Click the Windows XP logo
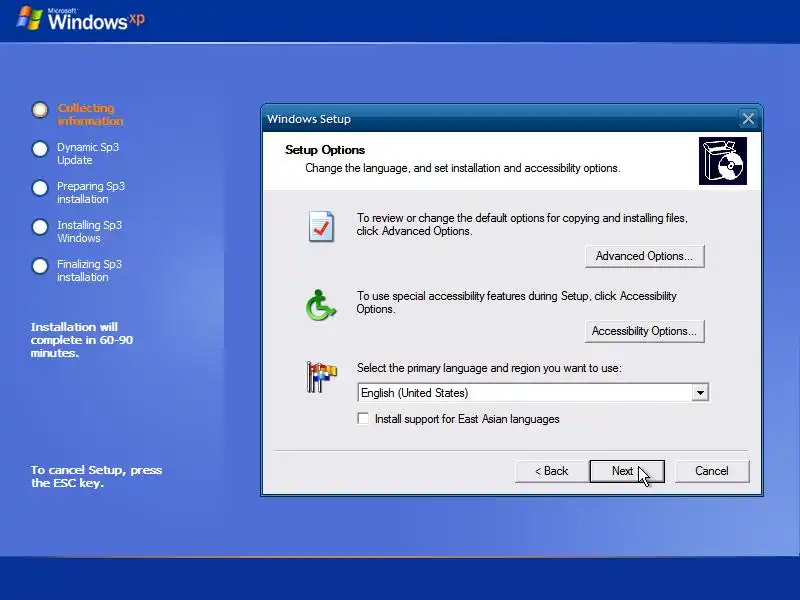The height and width of the screenshot is (600, 800). [x=82, y=19]
